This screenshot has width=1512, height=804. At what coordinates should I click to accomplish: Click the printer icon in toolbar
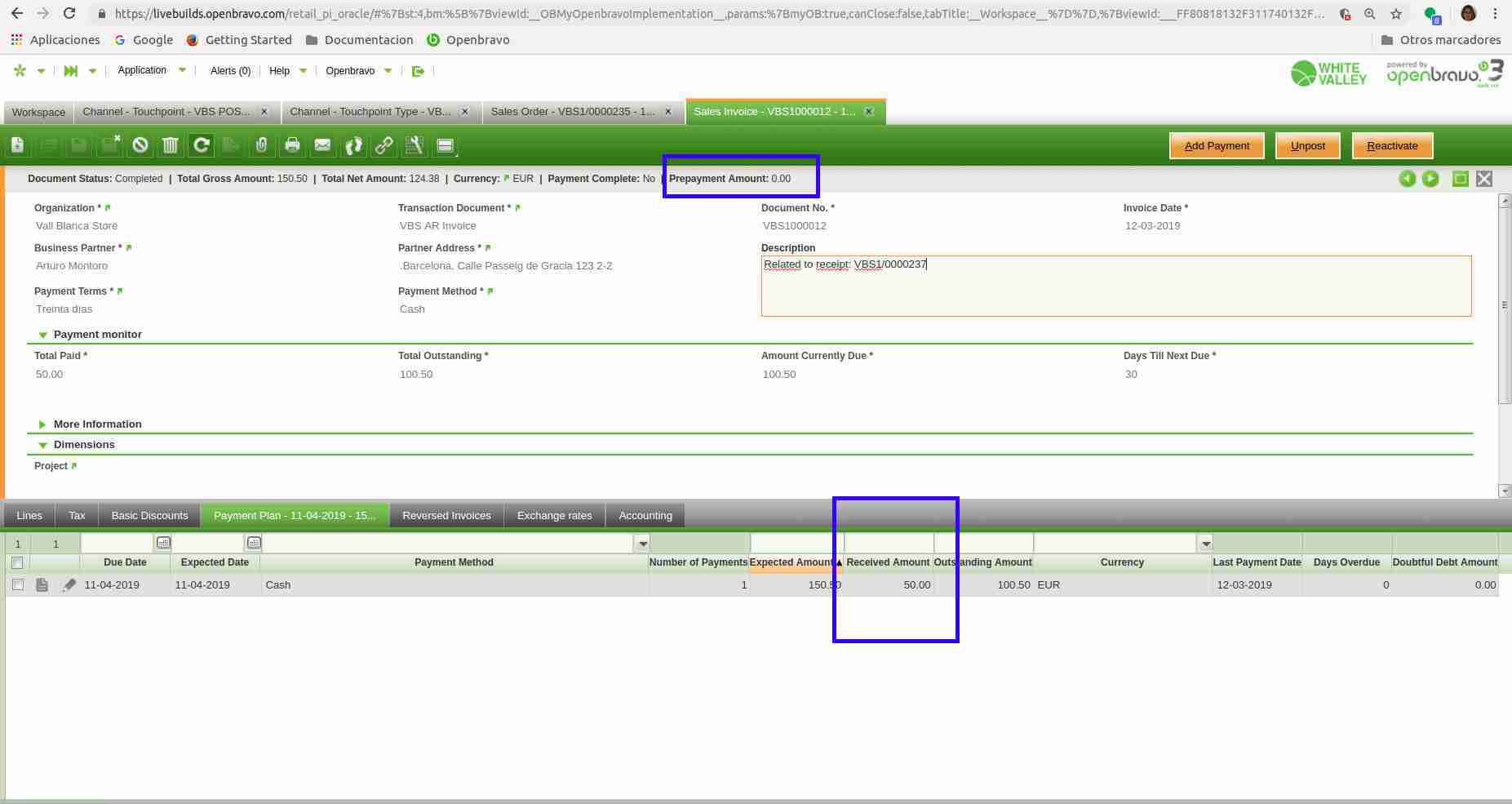[292, 145]
